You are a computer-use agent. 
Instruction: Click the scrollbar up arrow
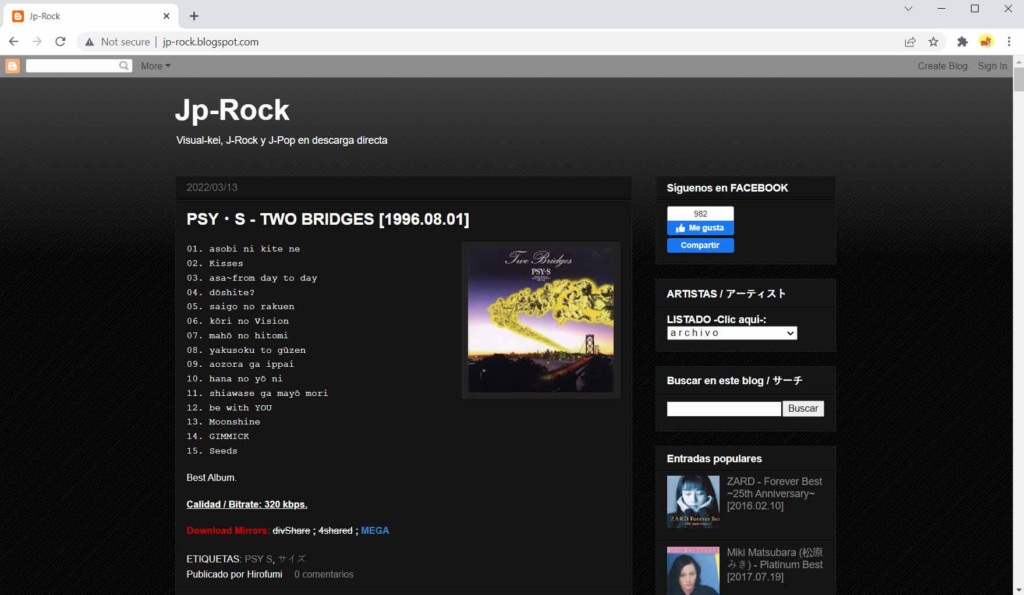point(1018,61)
